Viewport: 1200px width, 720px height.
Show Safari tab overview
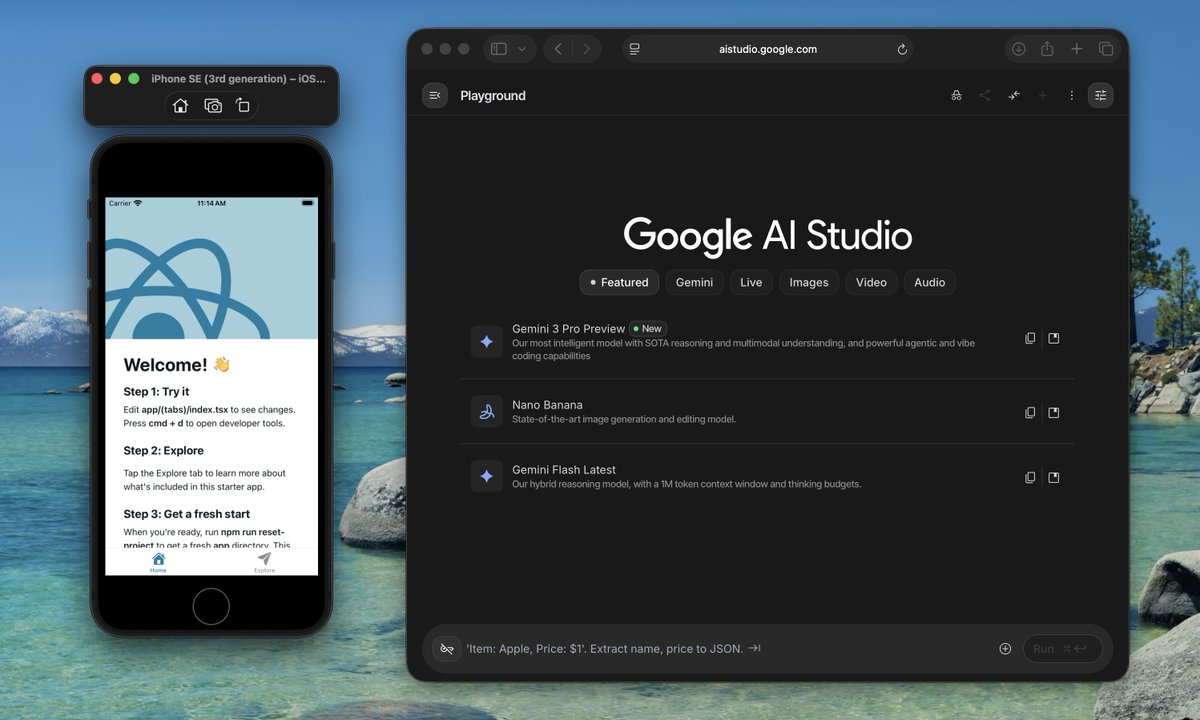(1105, 49)
